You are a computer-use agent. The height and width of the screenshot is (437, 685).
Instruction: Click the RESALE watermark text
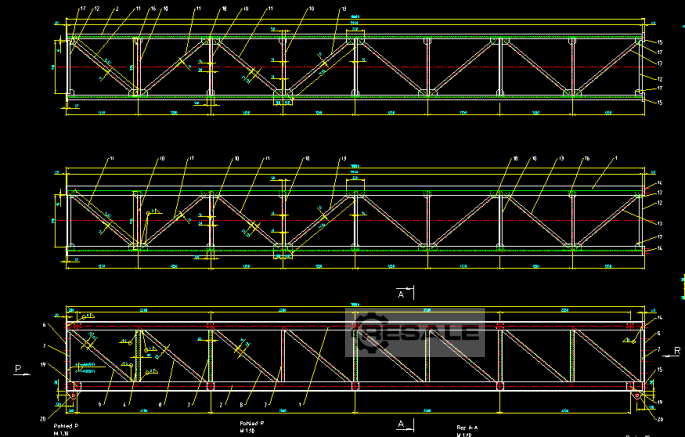pos(430,332)
